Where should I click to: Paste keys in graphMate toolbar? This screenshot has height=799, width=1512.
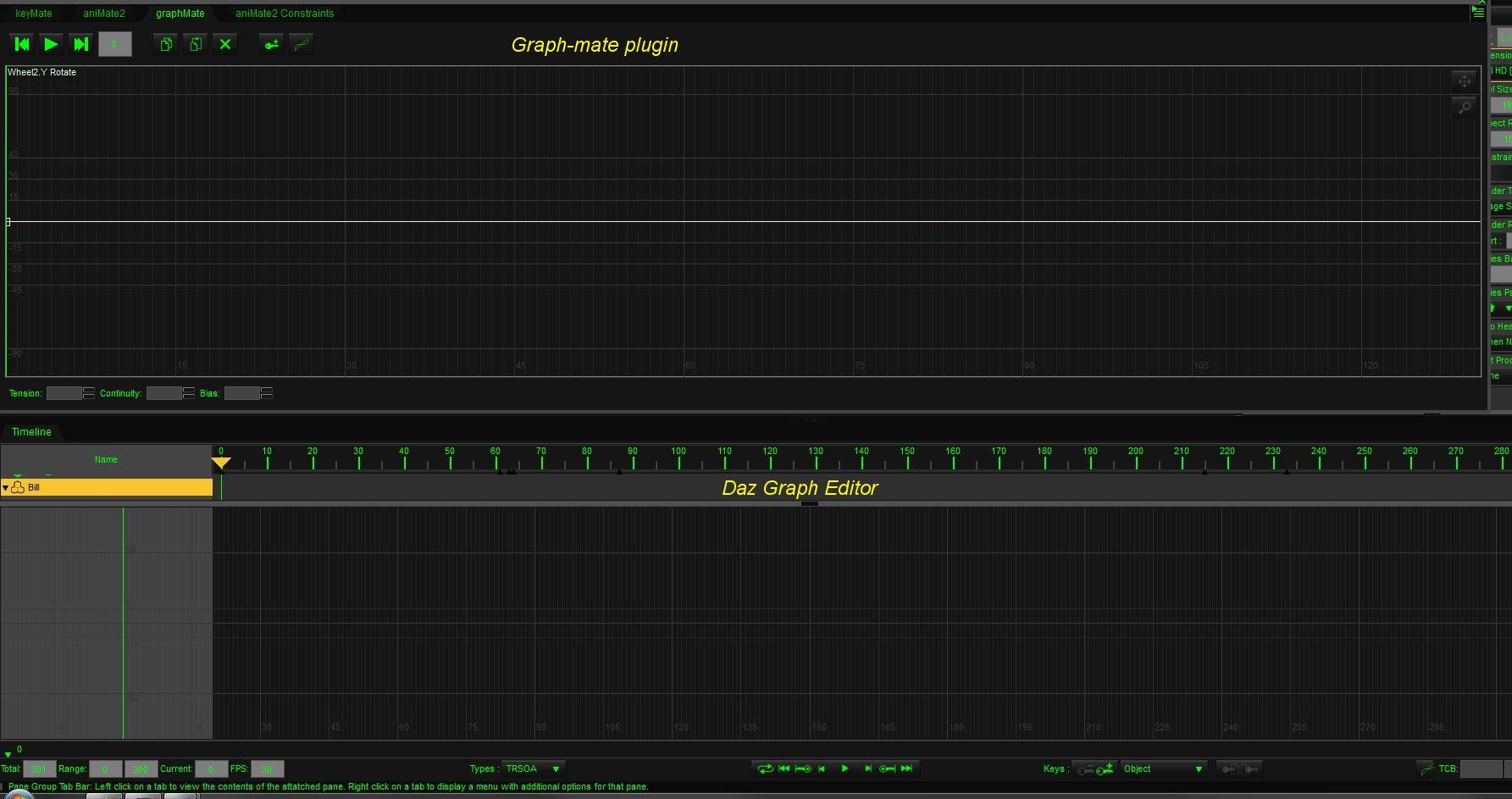[x=196, y=44]
